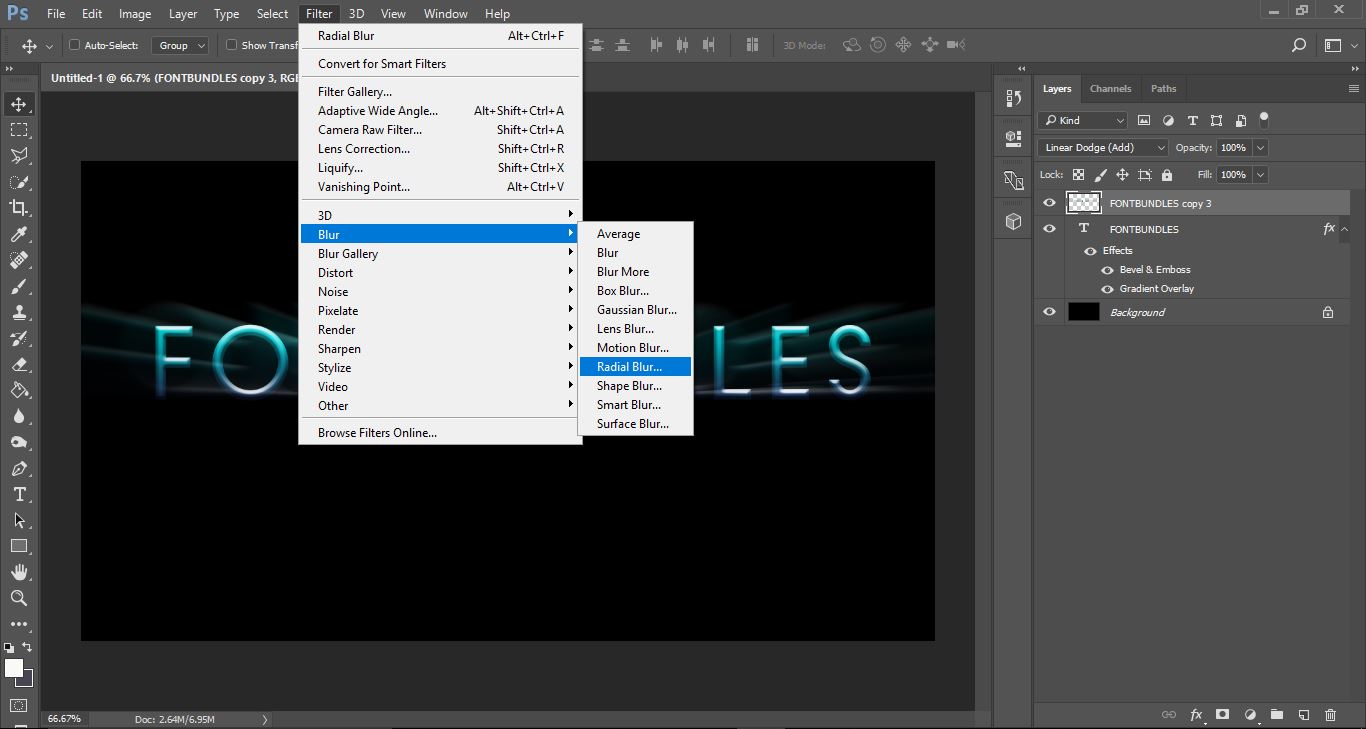Select the Brush tool

18,286
